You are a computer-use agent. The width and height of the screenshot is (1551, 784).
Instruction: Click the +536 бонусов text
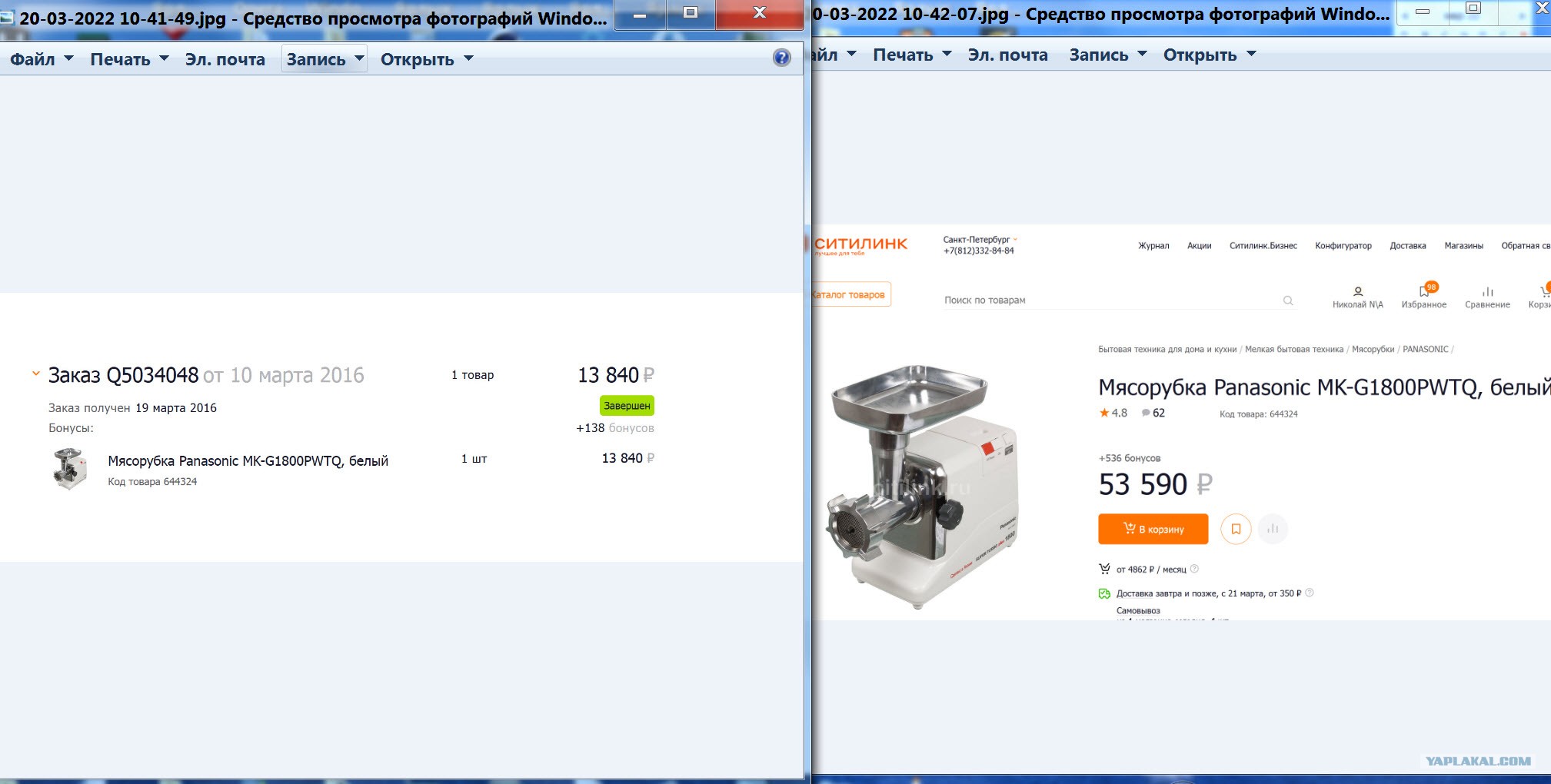click(x=1130, y=458)
